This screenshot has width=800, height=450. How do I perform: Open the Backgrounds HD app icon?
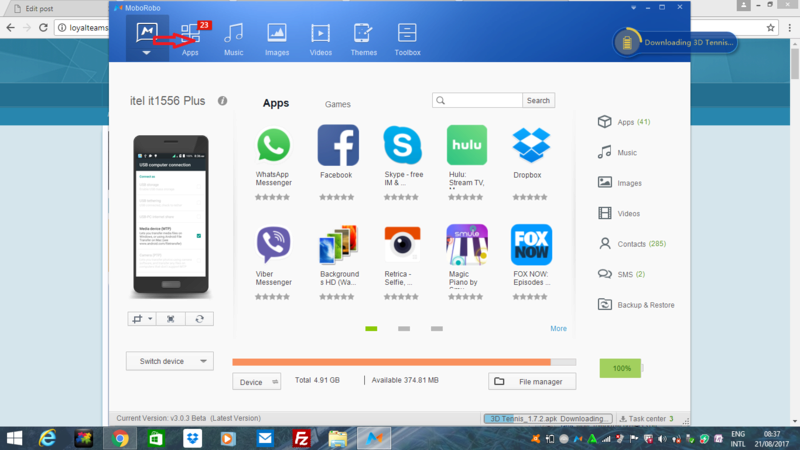coord(338,245)
